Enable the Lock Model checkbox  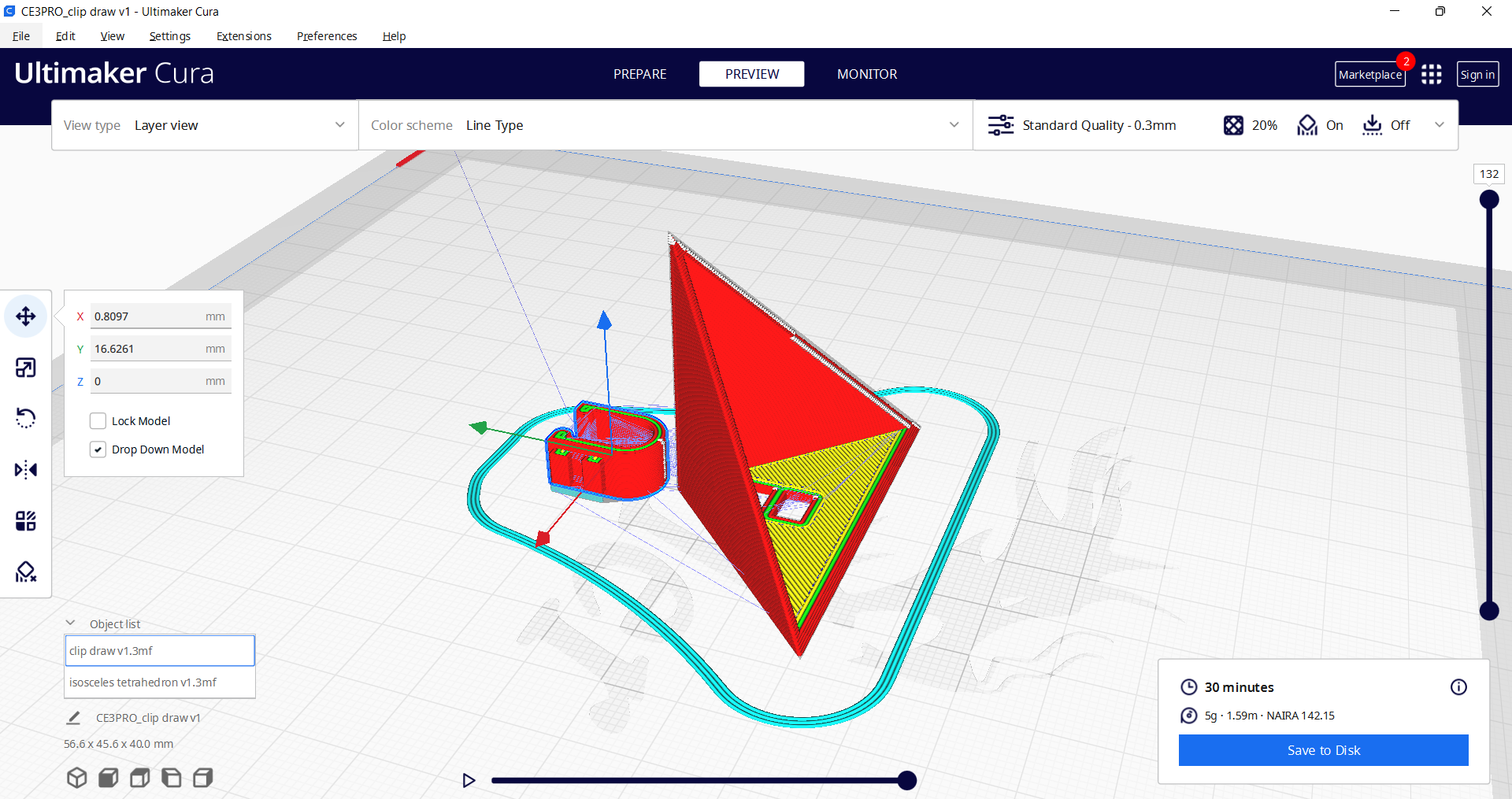pyautogui.click(x=98, y=420)
